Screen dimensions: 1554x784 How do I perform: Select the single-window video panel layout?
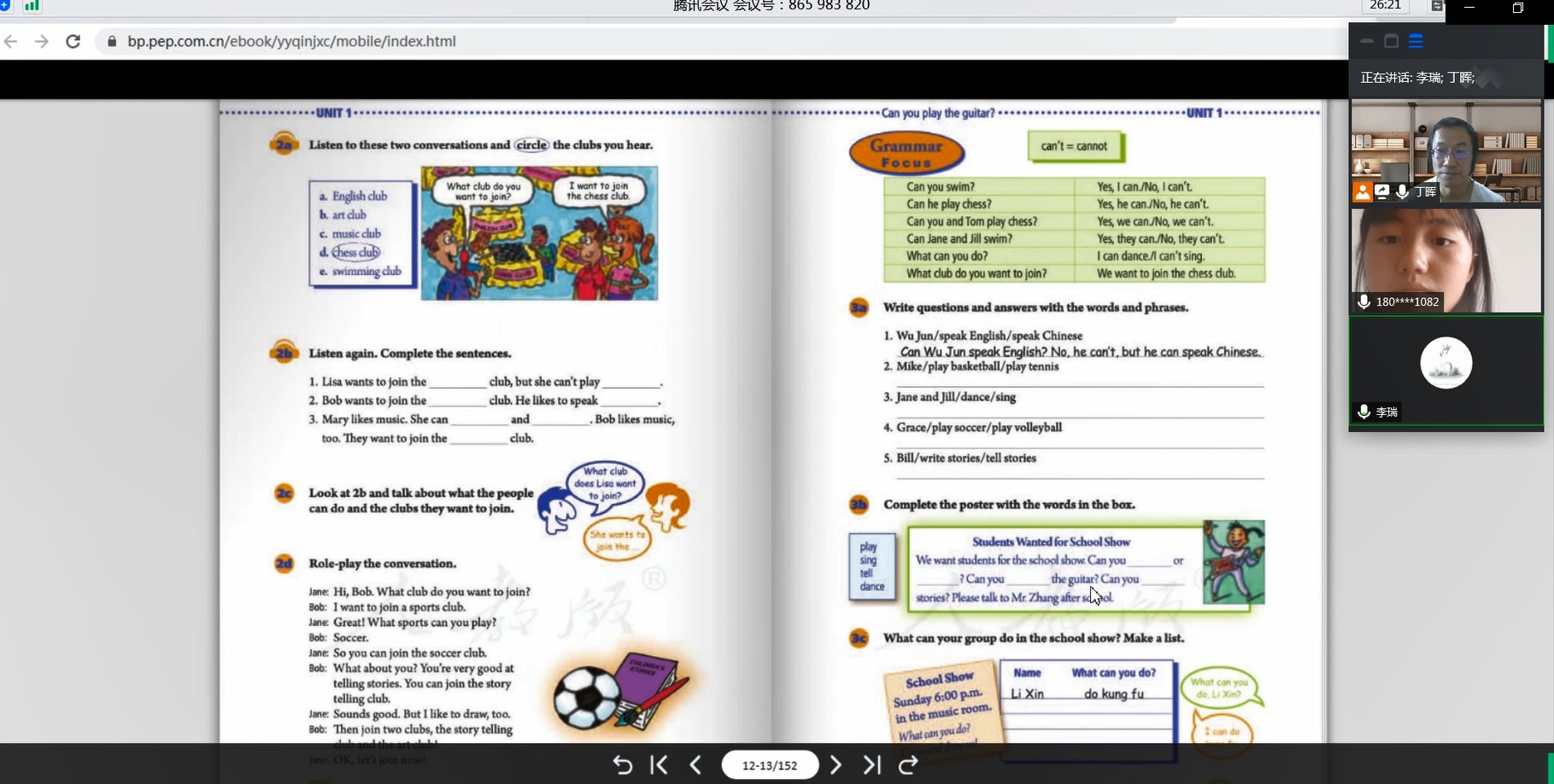(1391, 41)
